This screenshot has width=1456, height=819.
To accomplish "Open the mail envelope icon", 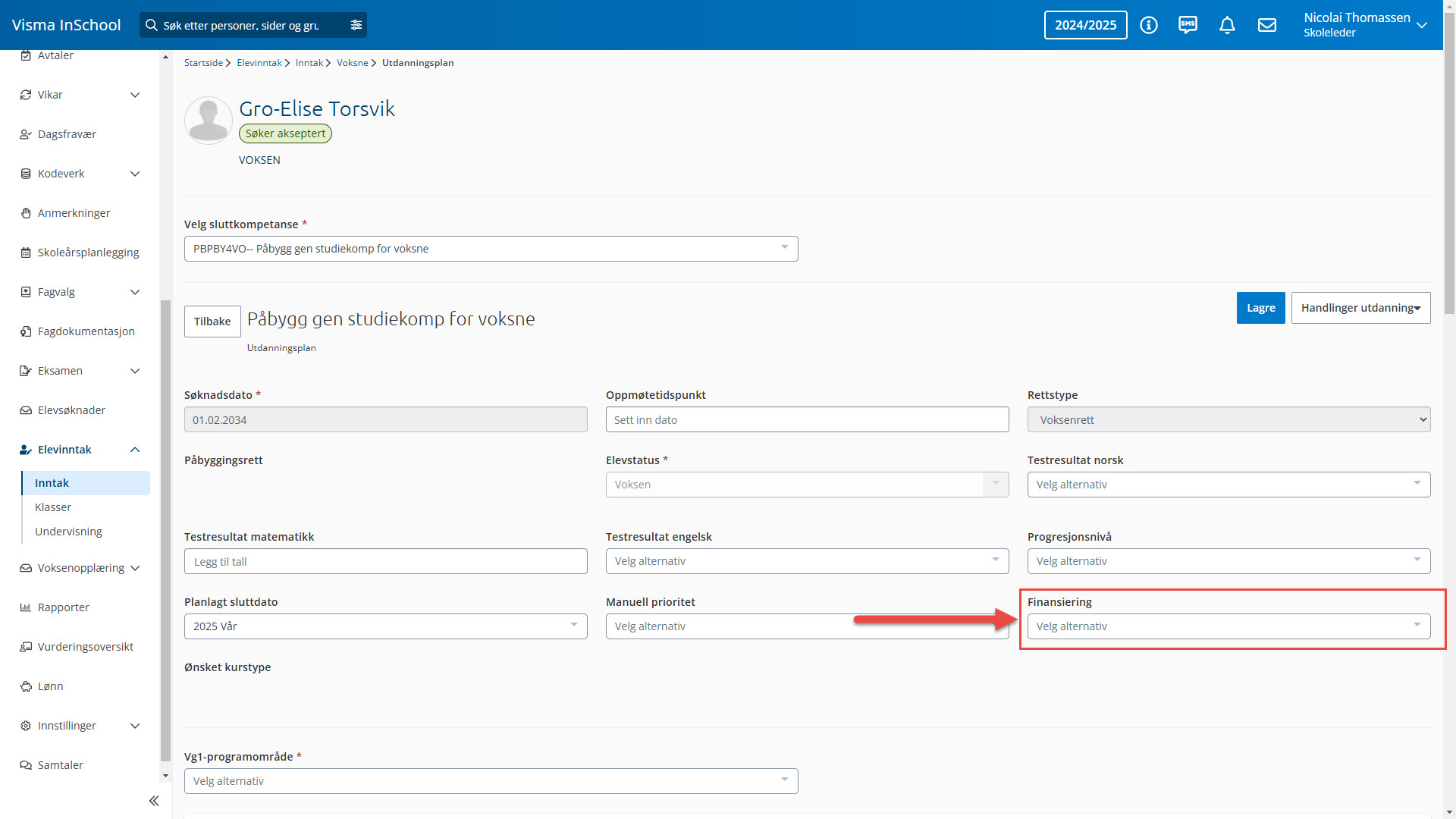I will click(x=1267, y=25).
